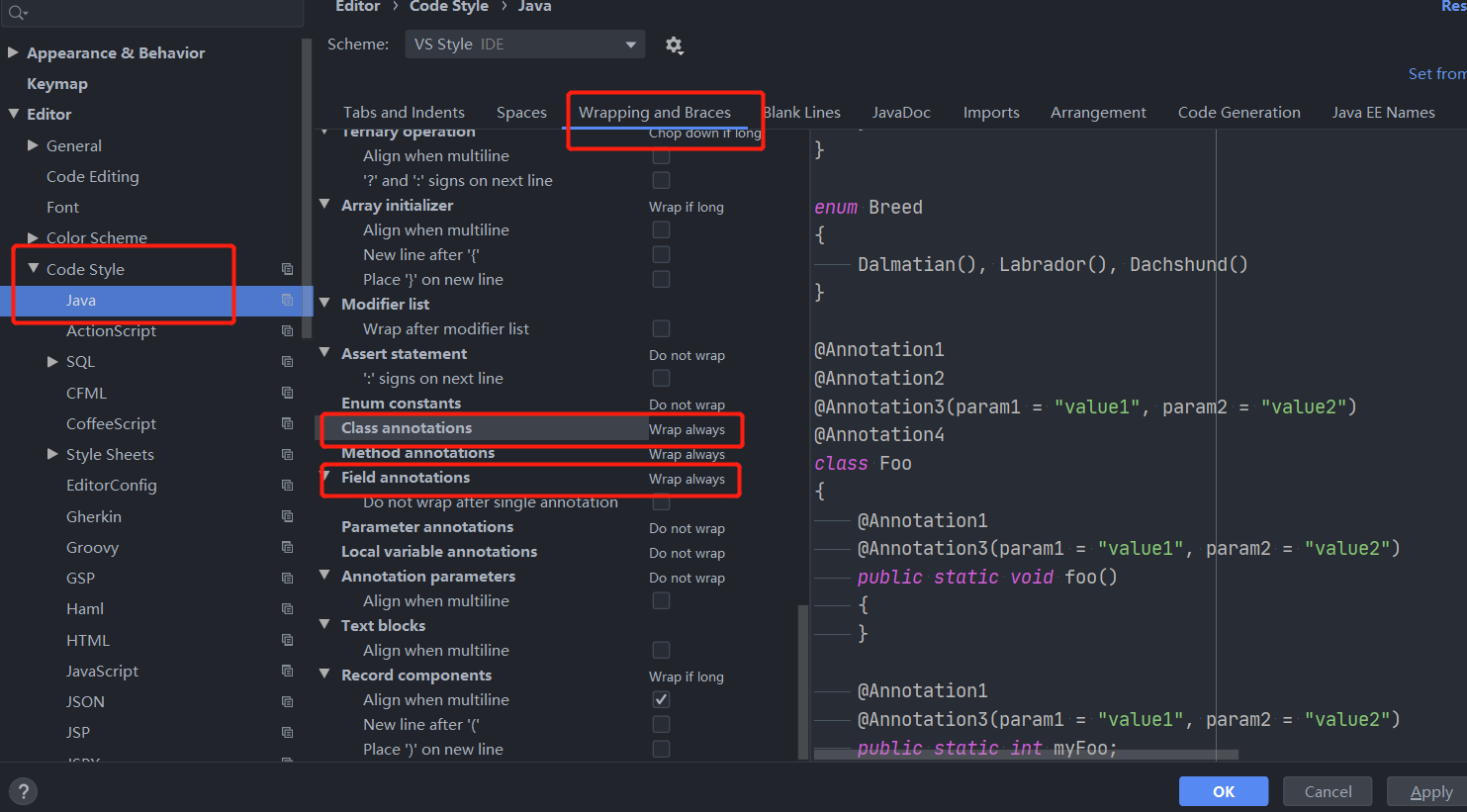1467x812 pixels.
Task: Click the copy icon beside JSON
Action: (287, 701)
